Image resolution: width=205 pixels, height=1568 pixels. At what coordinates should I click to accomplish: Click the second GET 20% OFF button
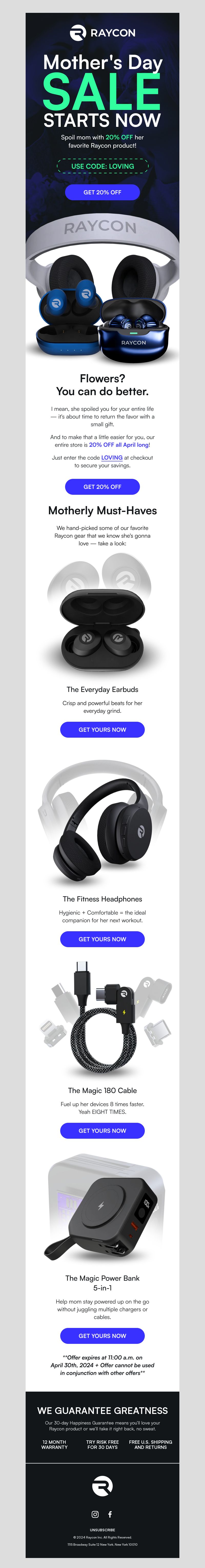[102, 487]
